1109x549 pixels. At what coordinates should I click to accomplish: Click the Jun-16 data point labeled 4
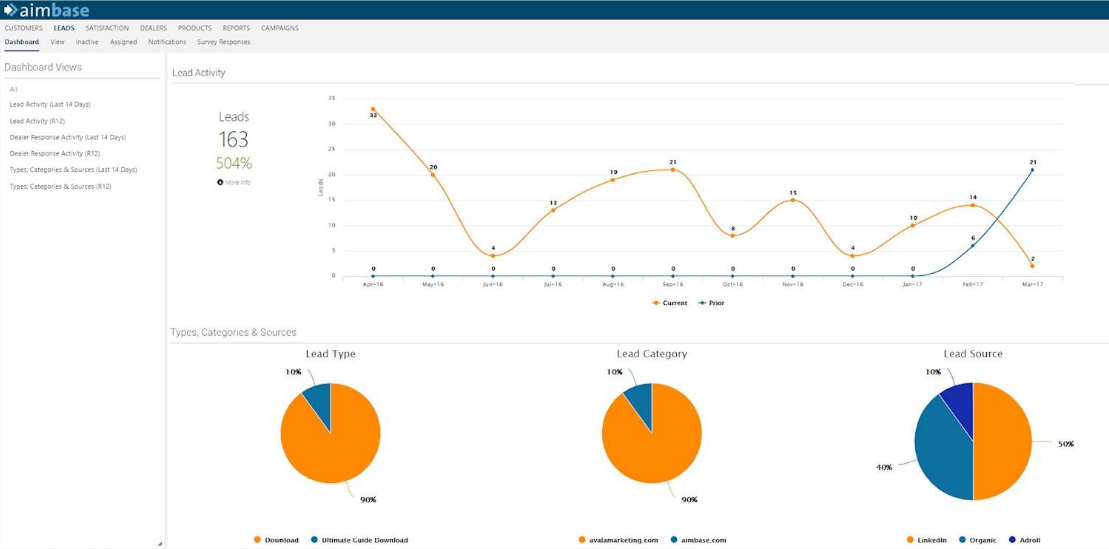click(x=493, y=255)
